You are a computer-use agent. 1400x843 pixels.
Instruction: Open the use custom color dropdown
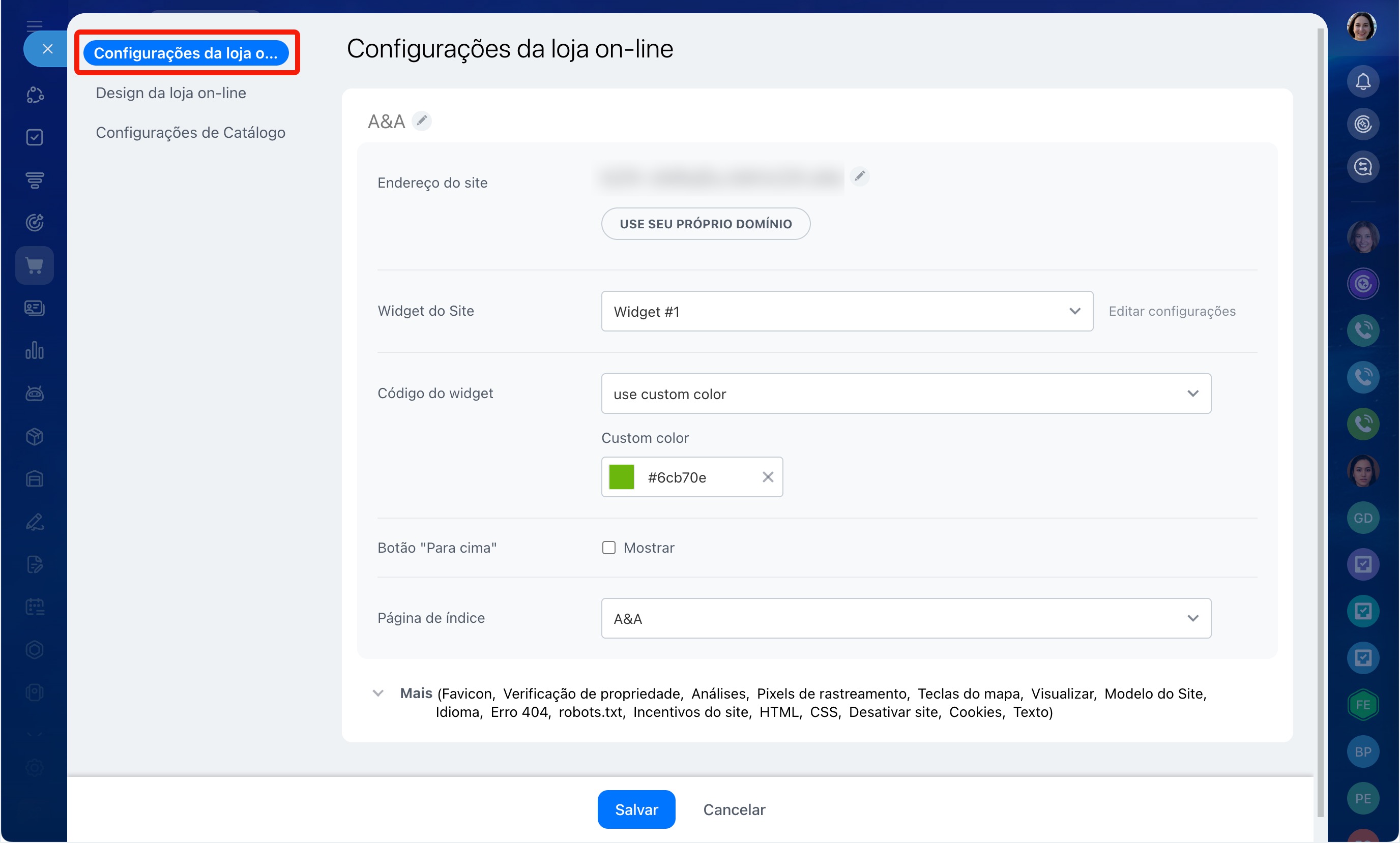(x=906, y=394)
